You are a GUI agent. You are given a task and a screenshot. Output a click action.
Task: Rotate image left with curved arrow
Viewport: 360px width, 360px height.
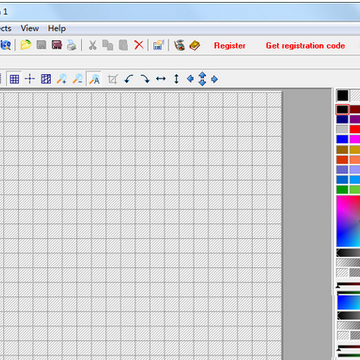129,79
